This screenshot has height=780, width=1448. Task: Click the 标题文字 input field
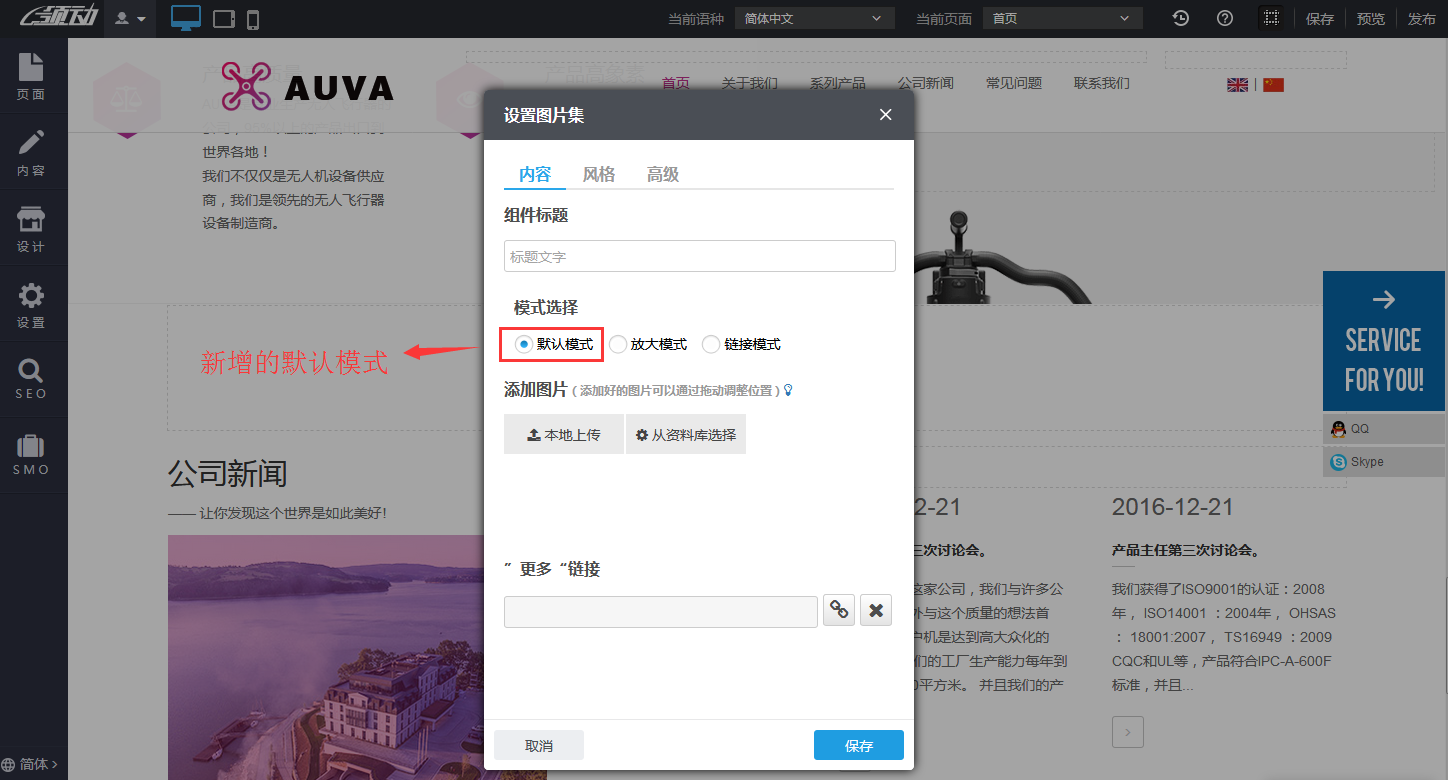tap(699, 256)
